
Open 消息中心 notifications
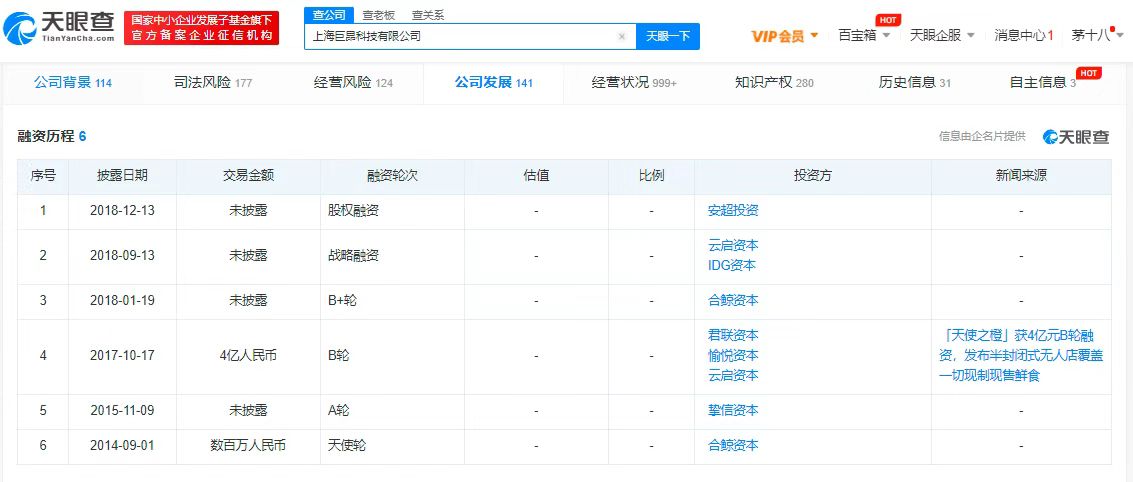click(x=1024, y=35)
